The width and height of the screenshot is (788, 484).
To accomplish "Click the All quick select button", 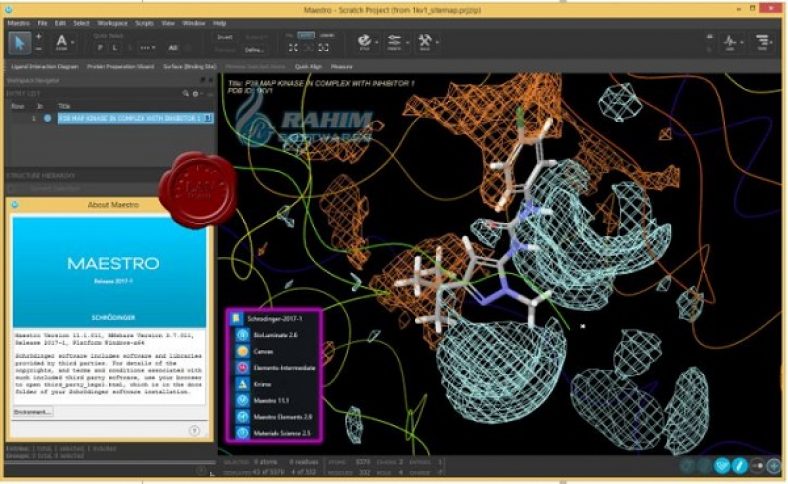I will click(x=173, y=48).
